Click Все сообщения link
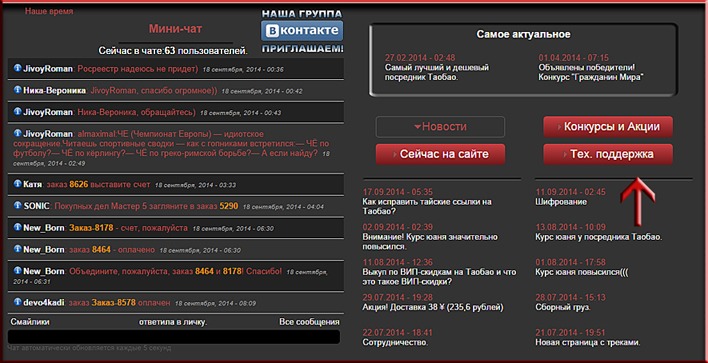Screen dimensions: 708x363 coord(309,322)
